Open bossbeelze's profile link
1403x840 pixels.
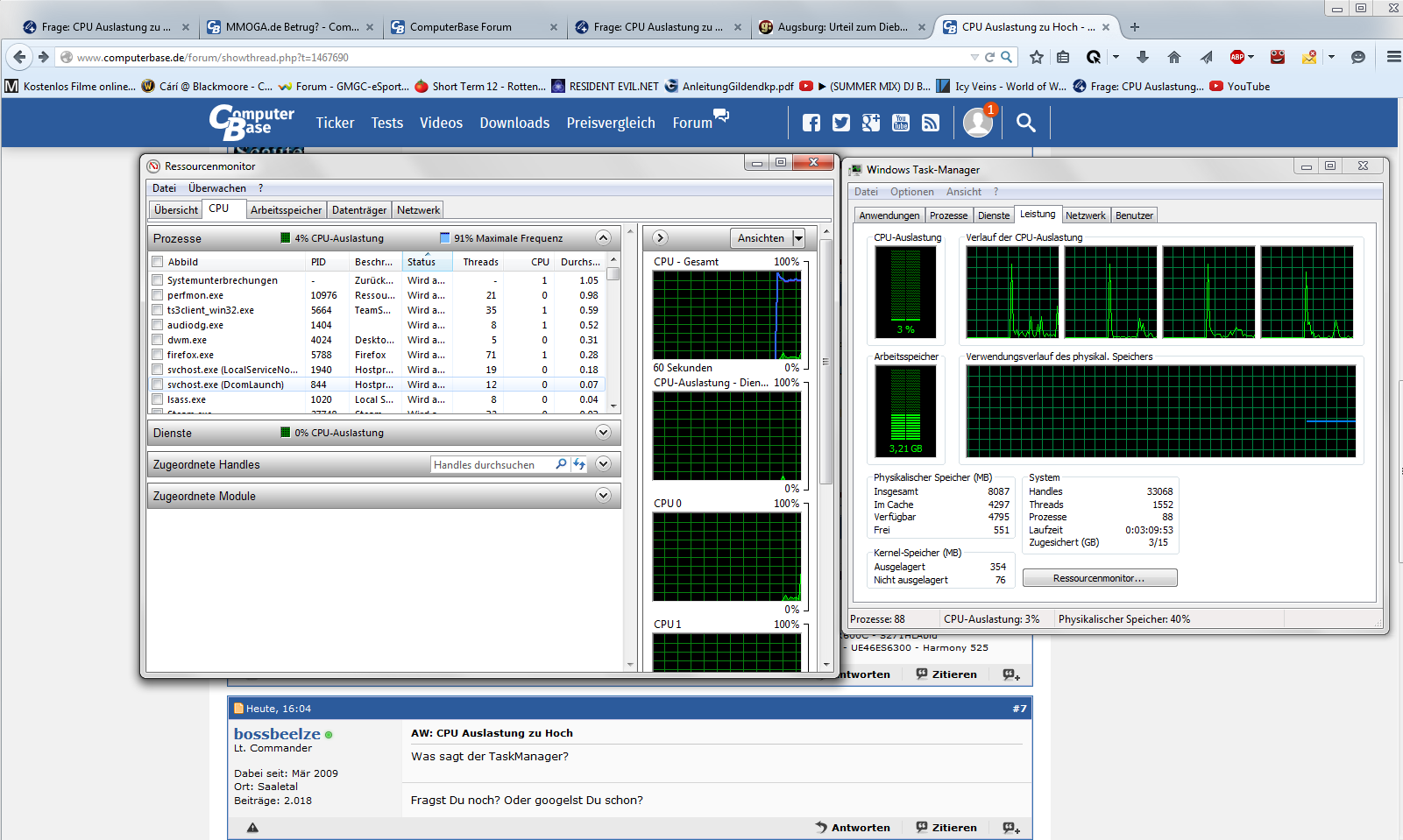click(x=277, y=734)
